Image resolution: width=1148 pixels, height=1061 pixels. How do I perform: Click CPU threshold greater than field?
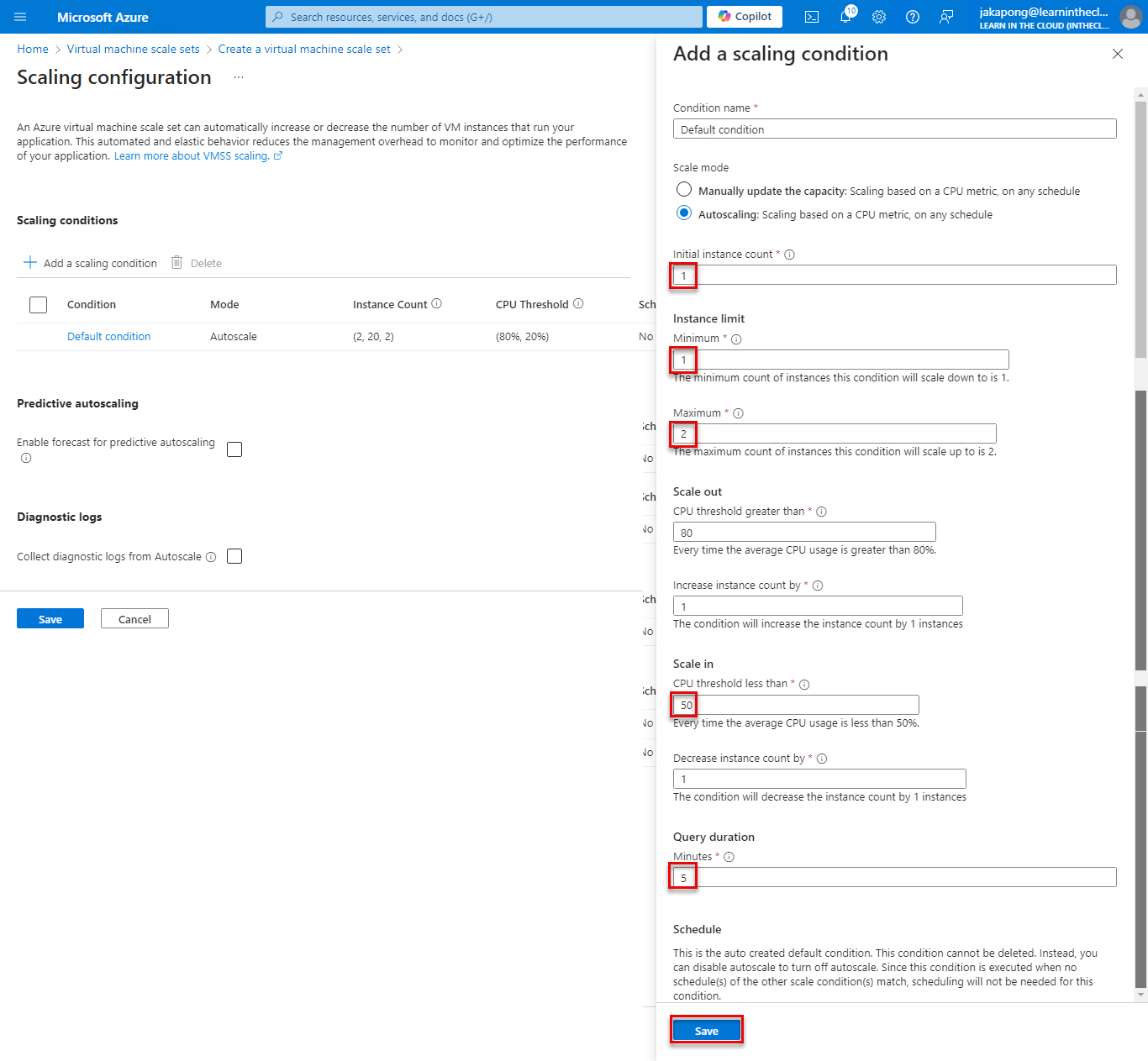tap(804, 532)
